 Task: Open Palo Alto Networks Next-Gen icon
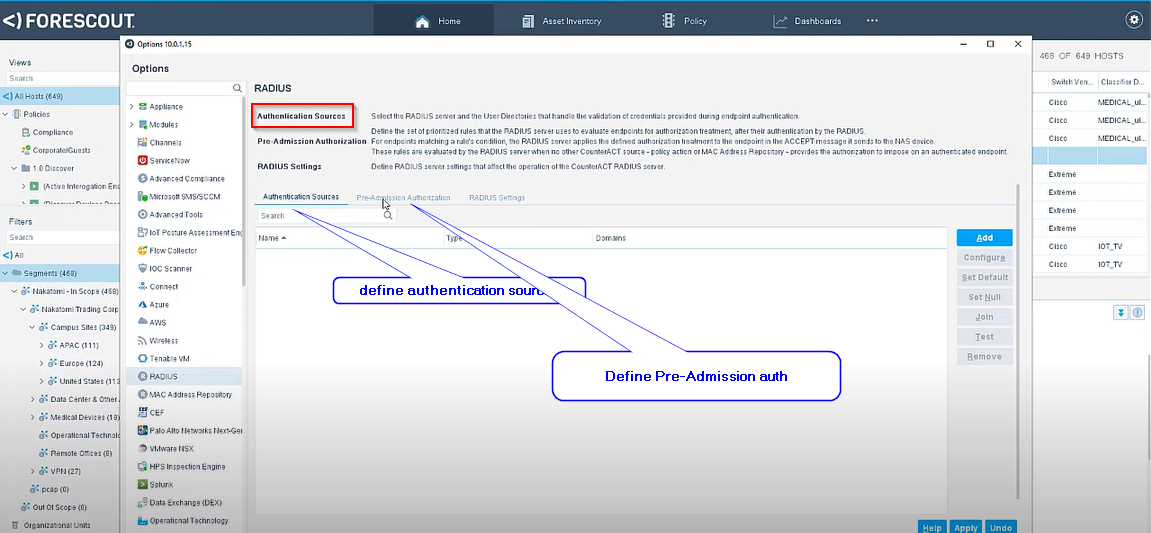pos(142,430)
